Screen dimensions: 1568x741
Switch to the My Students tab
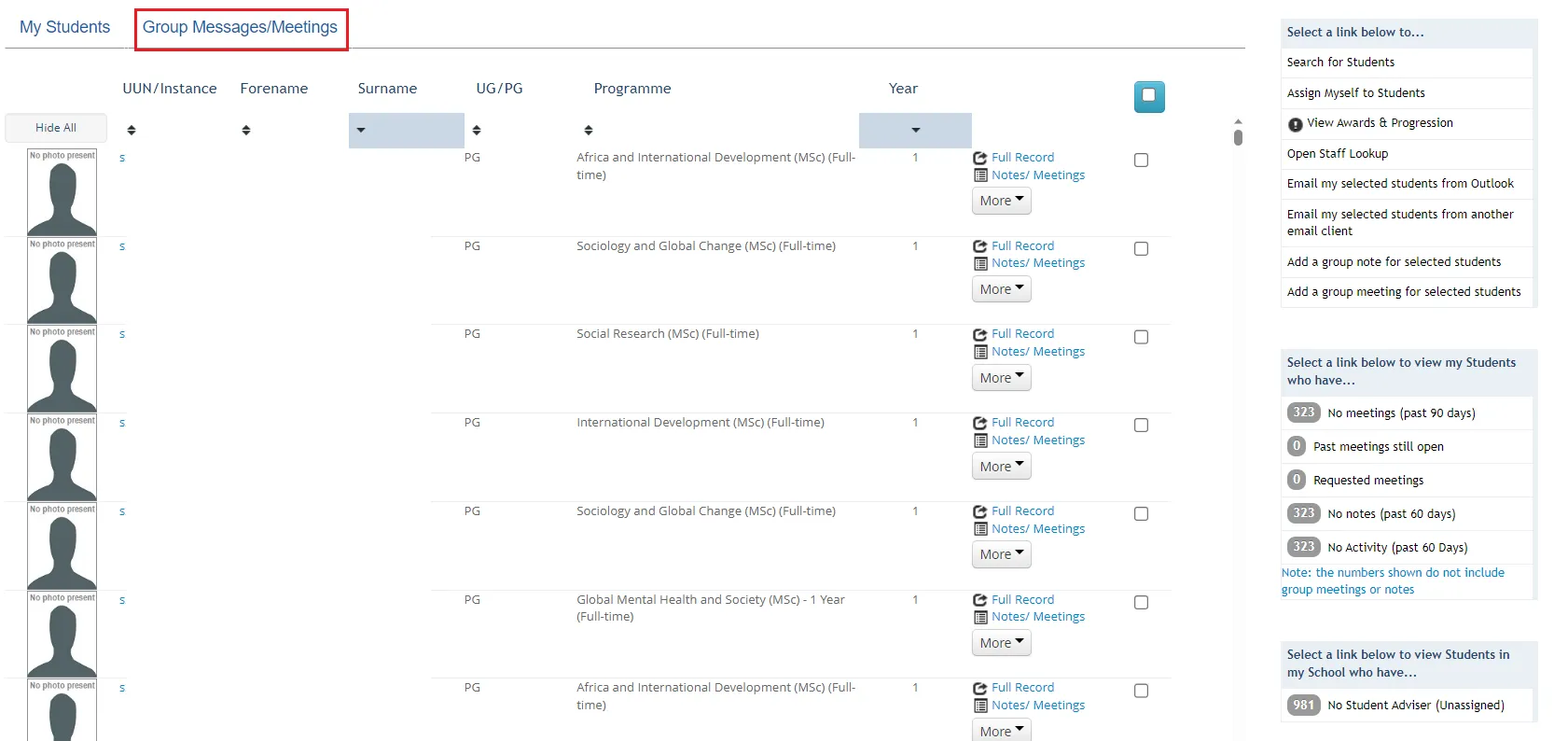point(64,27)
